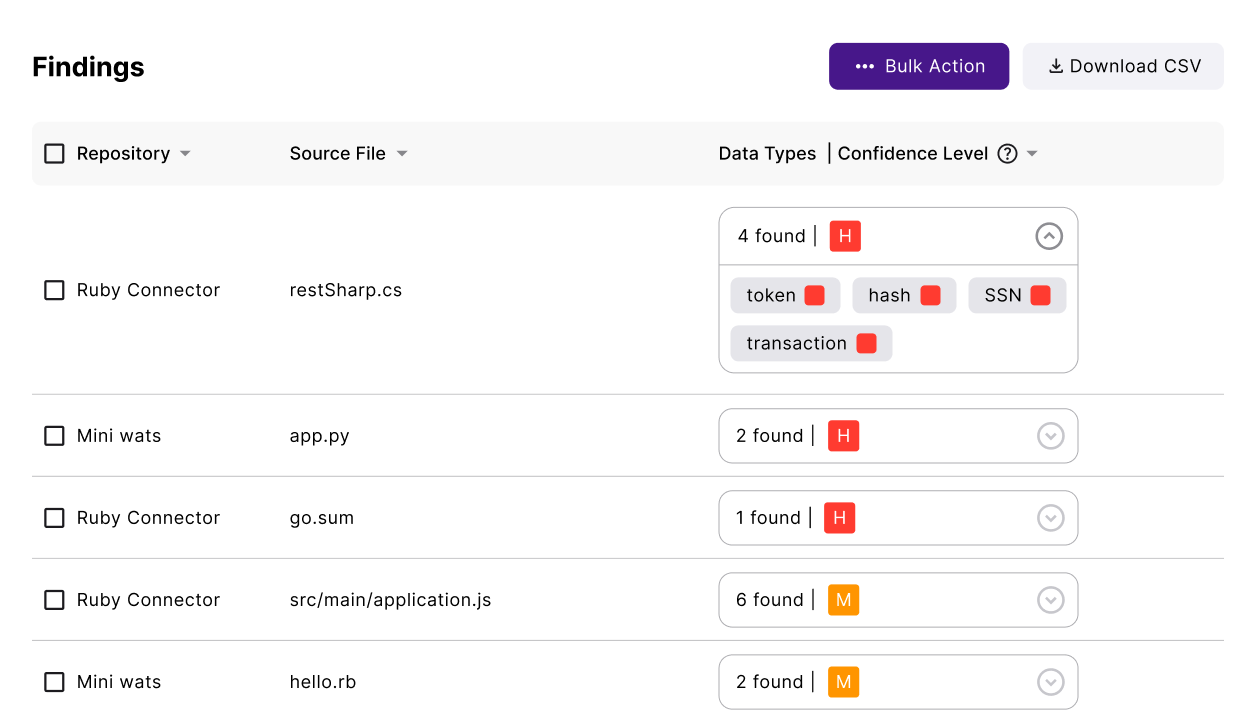This screenshot has width=1256, height=723.
Task: Click the restSharp.cs file name
Action: click(346, 290)
